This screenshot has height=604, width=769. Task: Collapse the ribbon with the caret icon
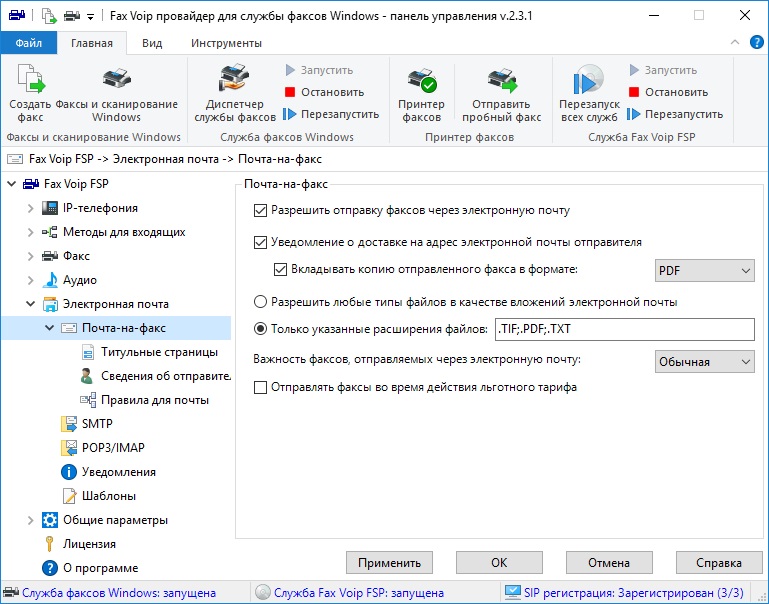(x=735, y=43)
